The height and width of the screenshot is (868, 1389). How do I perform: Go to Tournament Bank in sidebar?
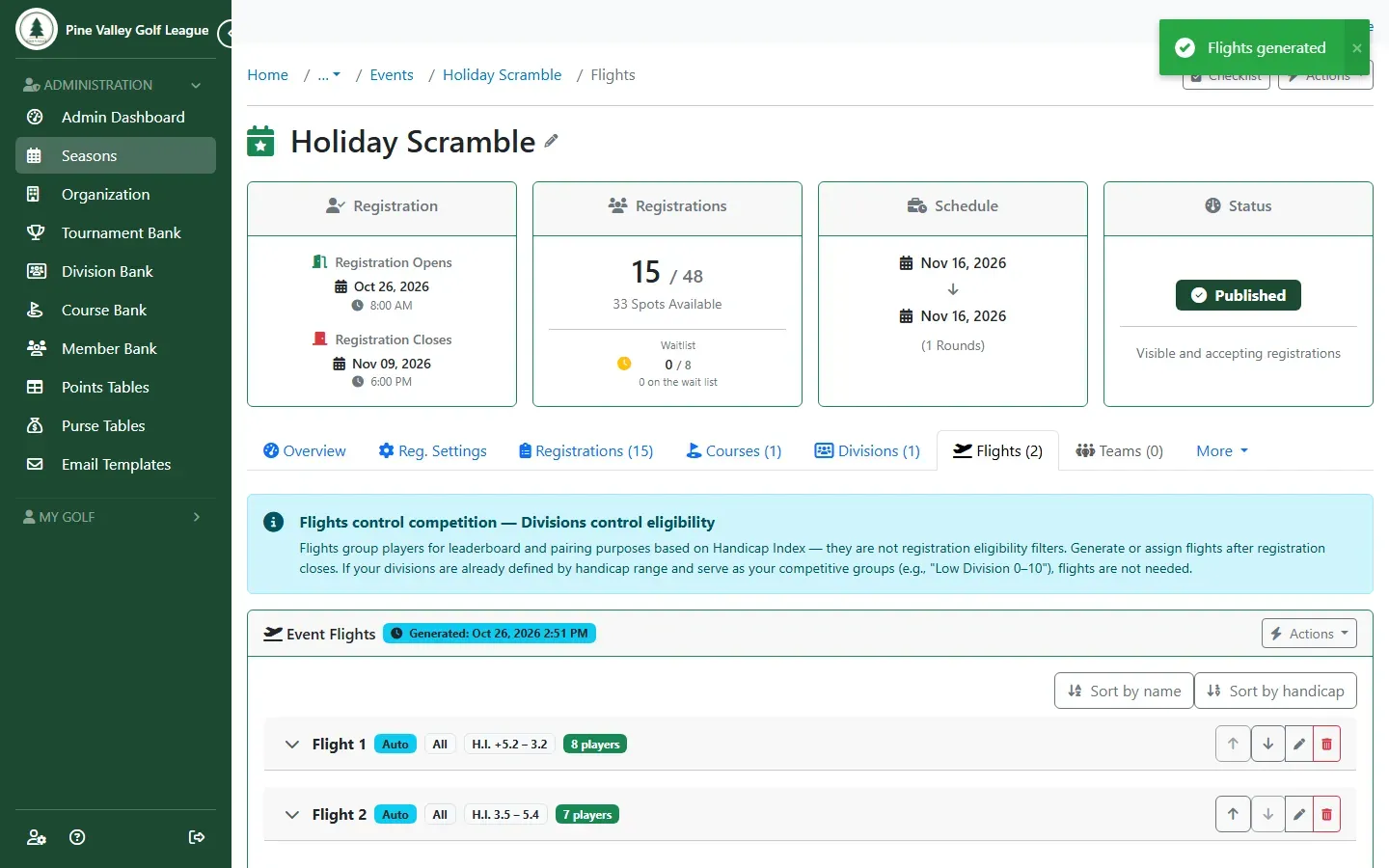pos(116,232)
